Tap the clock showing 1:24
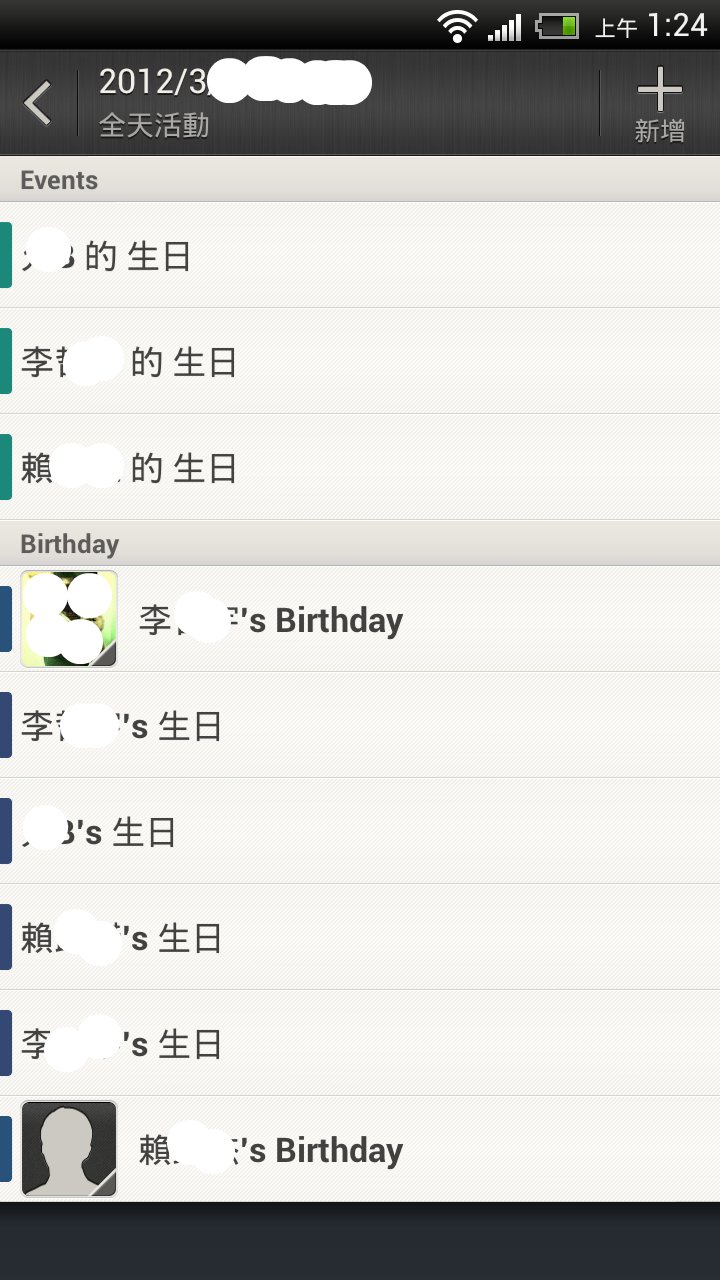720x1280 pixels. pyautogui.click(x=677, y=26)
